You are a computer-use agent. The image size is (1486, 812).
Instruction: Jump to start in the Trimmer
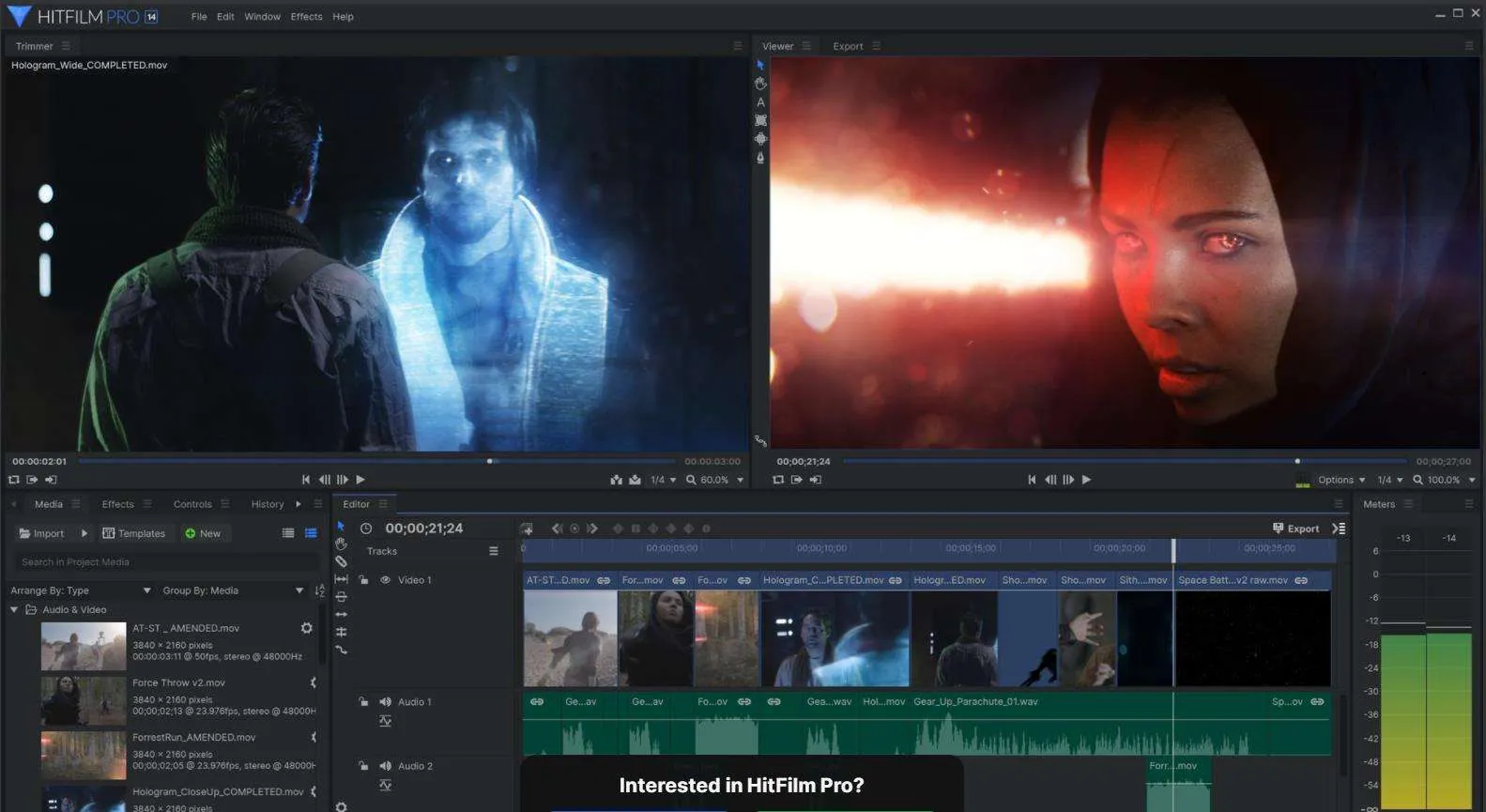click(306, 480)
